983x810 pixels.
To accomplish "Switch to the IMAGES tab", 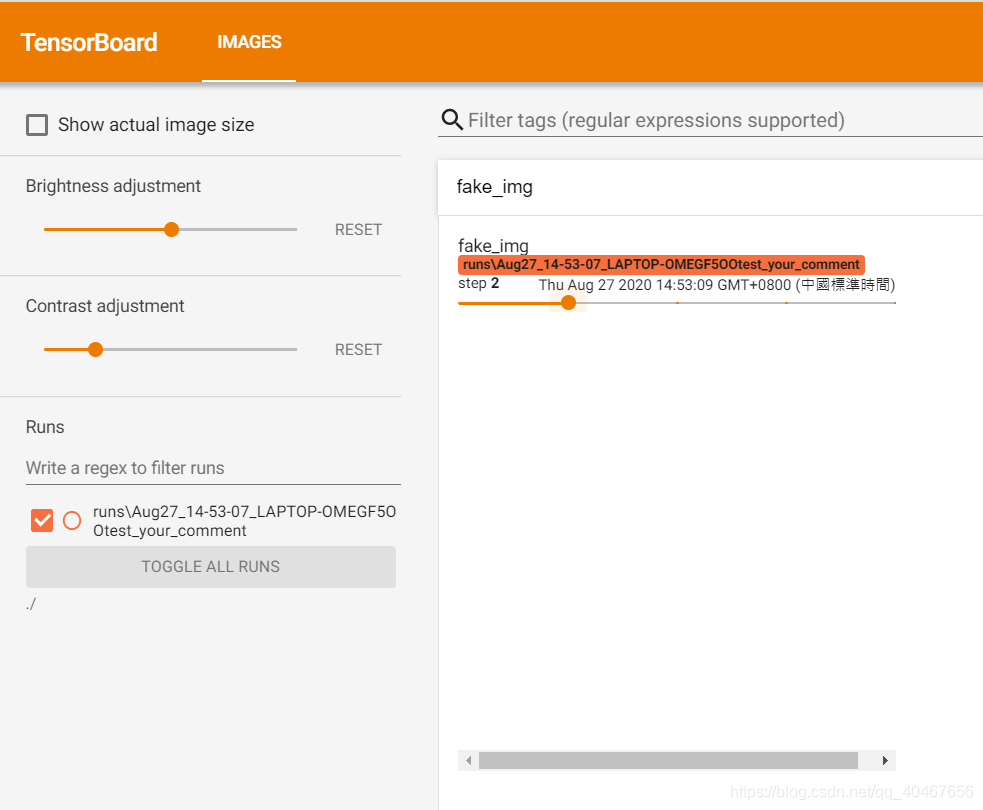I will 249,42.
